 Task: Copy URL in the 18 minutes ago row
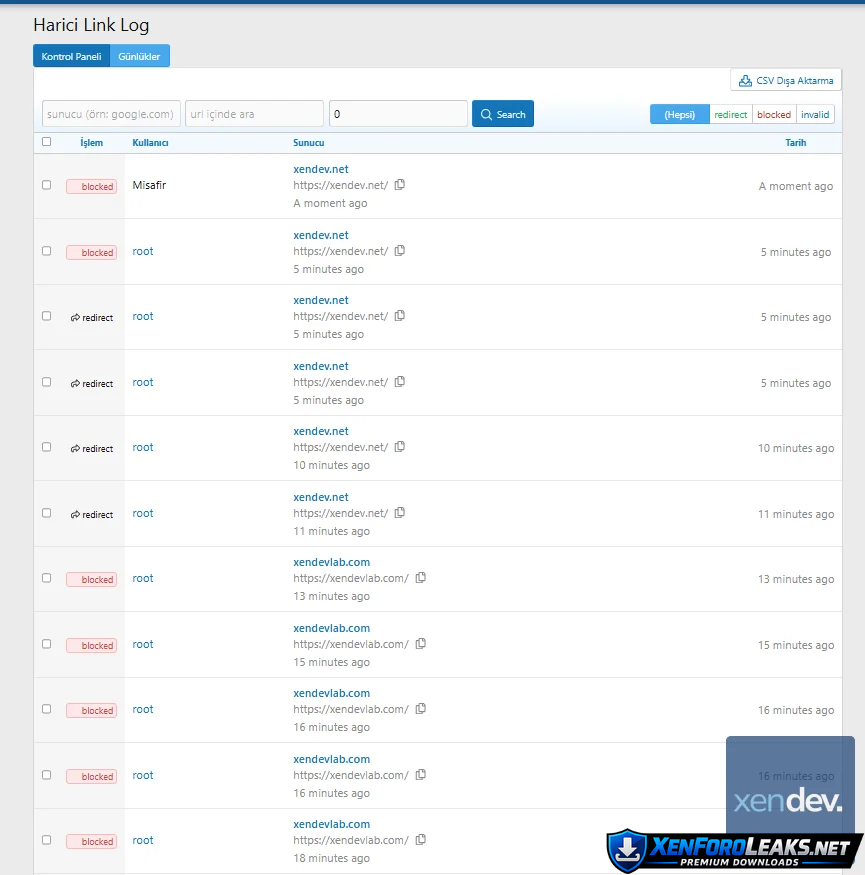421,840
